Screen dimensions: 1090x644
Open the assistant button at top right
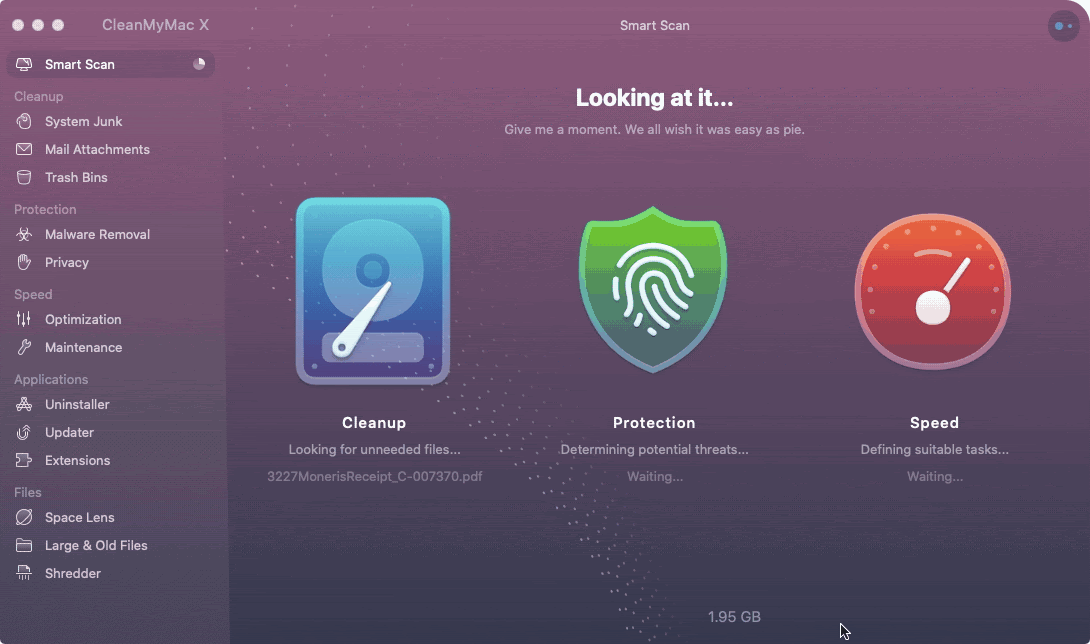pyautogui.click(x=1063, y=26)
